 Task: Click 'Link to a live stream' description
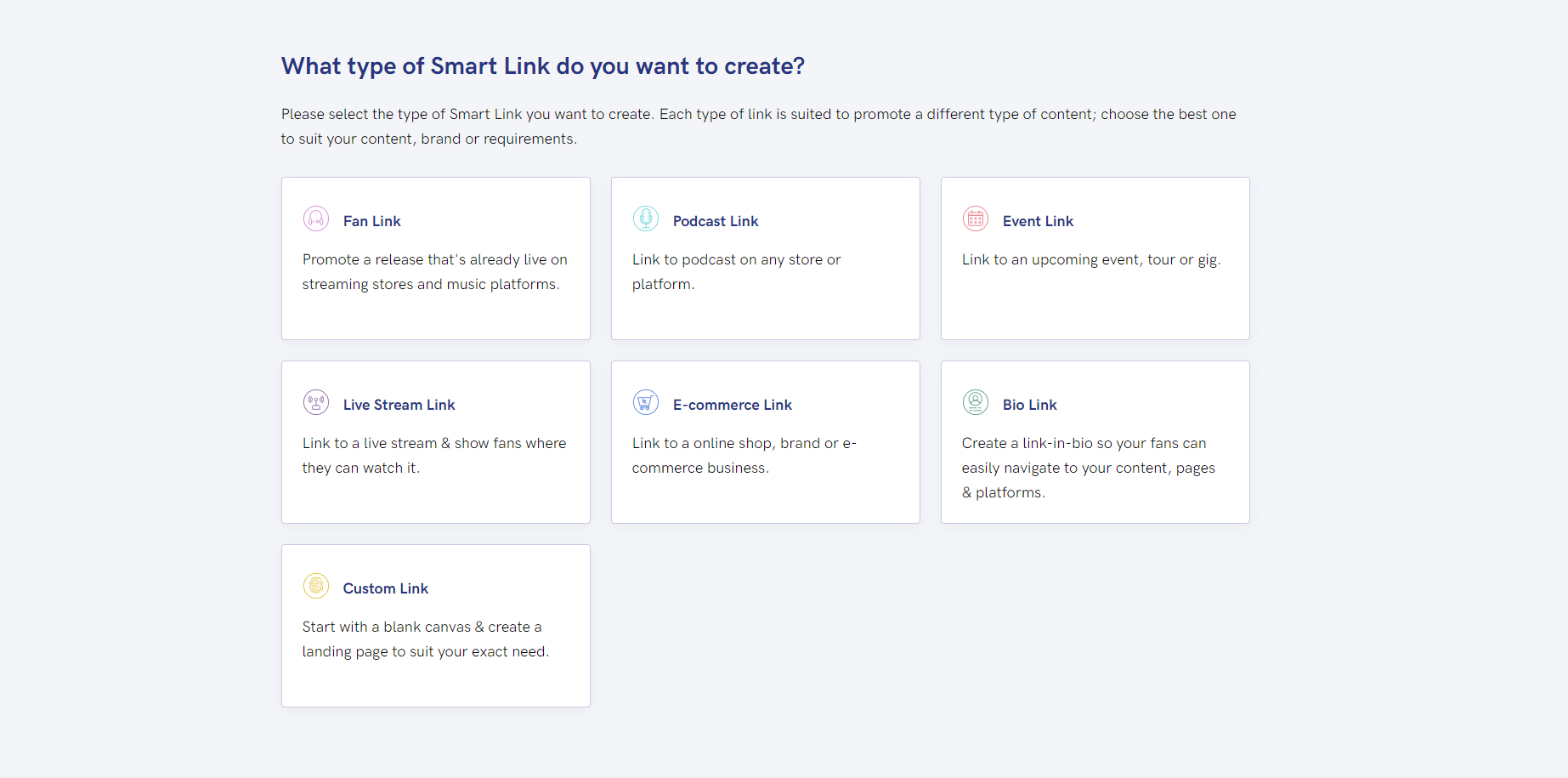tap(434, 456)
